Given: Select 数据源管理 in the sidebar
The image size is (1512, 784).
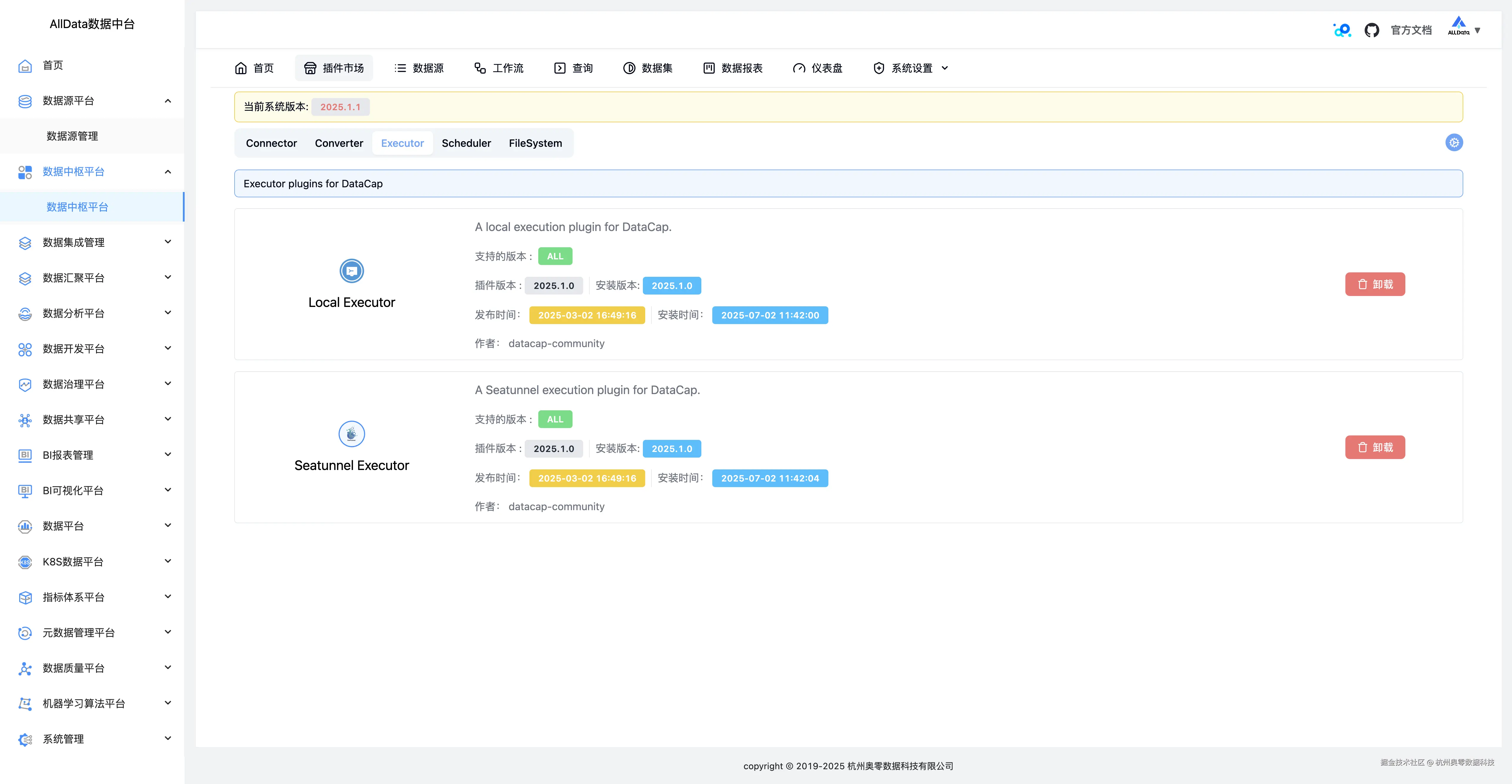Looking at the screenshot, I should pos(72,136).
